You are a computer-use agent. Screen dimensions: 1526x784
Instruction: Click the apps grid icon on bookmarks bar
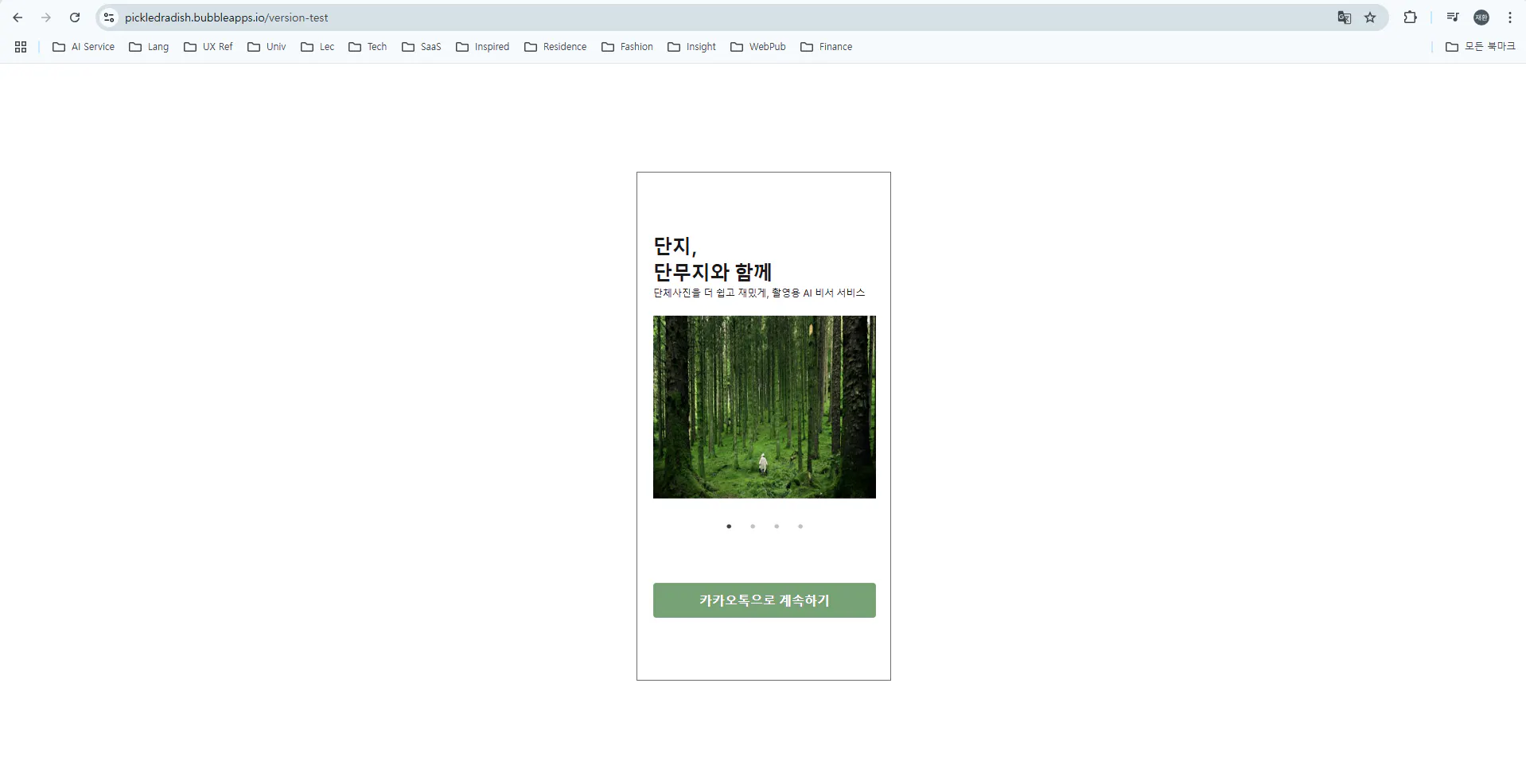click(21, 46)
